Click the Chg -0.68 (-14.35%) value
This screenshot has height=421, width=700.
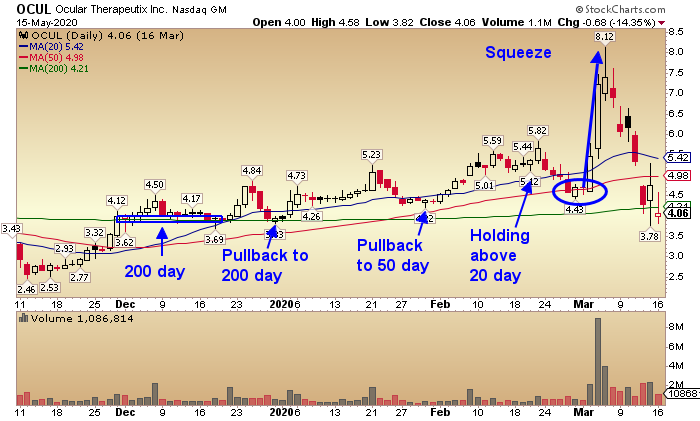606,22
